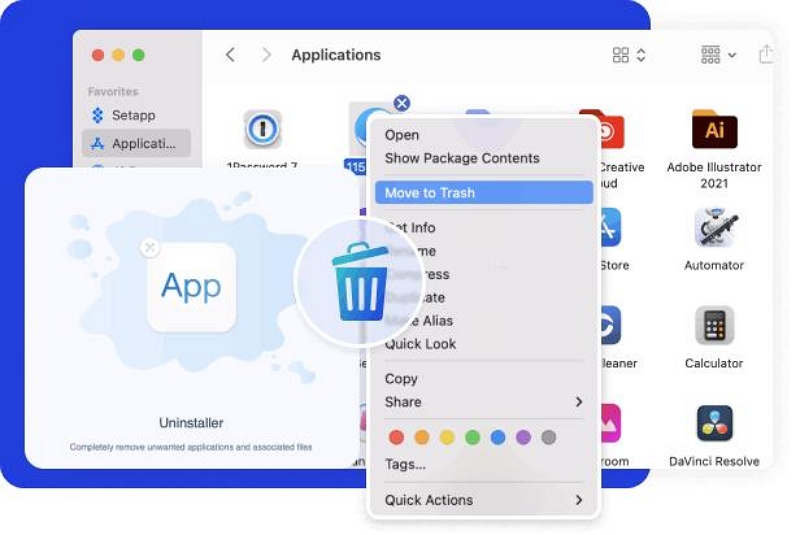This screenshot has height=535, width=800.
Task: Go back with the left chevron
Action: 230,55
